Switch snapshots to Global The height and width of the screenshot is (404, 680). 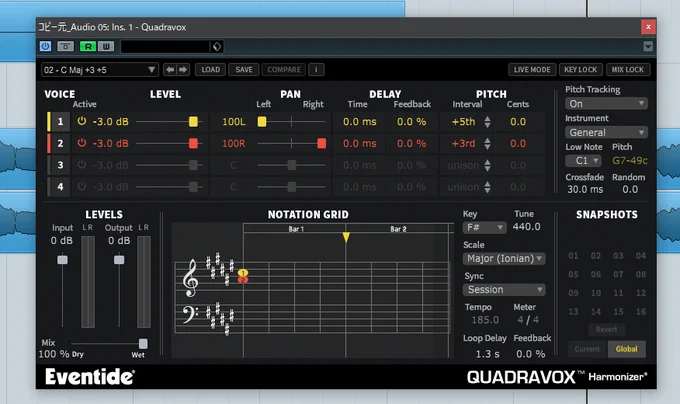627,349
